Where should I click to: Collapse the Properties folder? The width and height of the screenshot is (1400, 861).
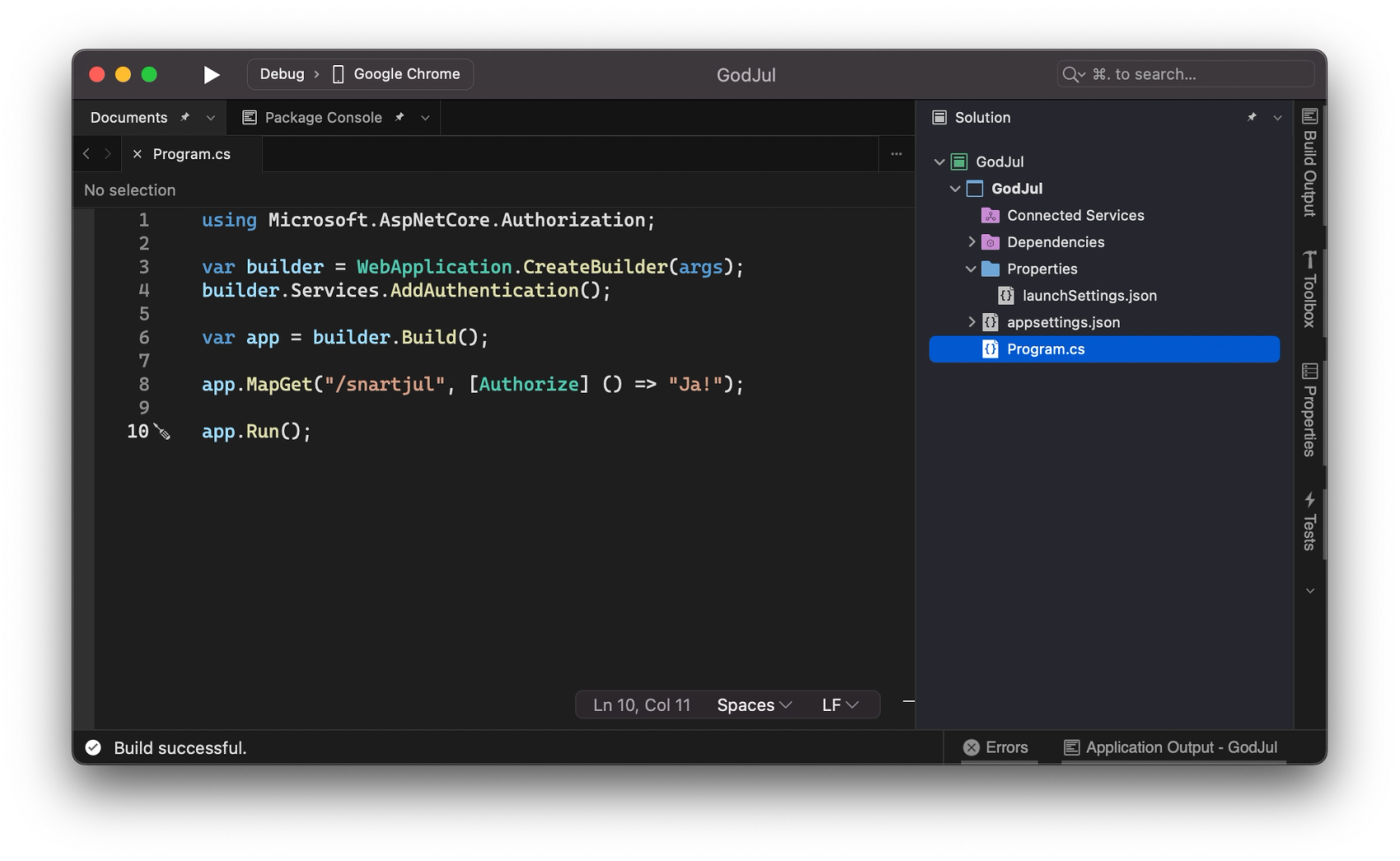972,269
